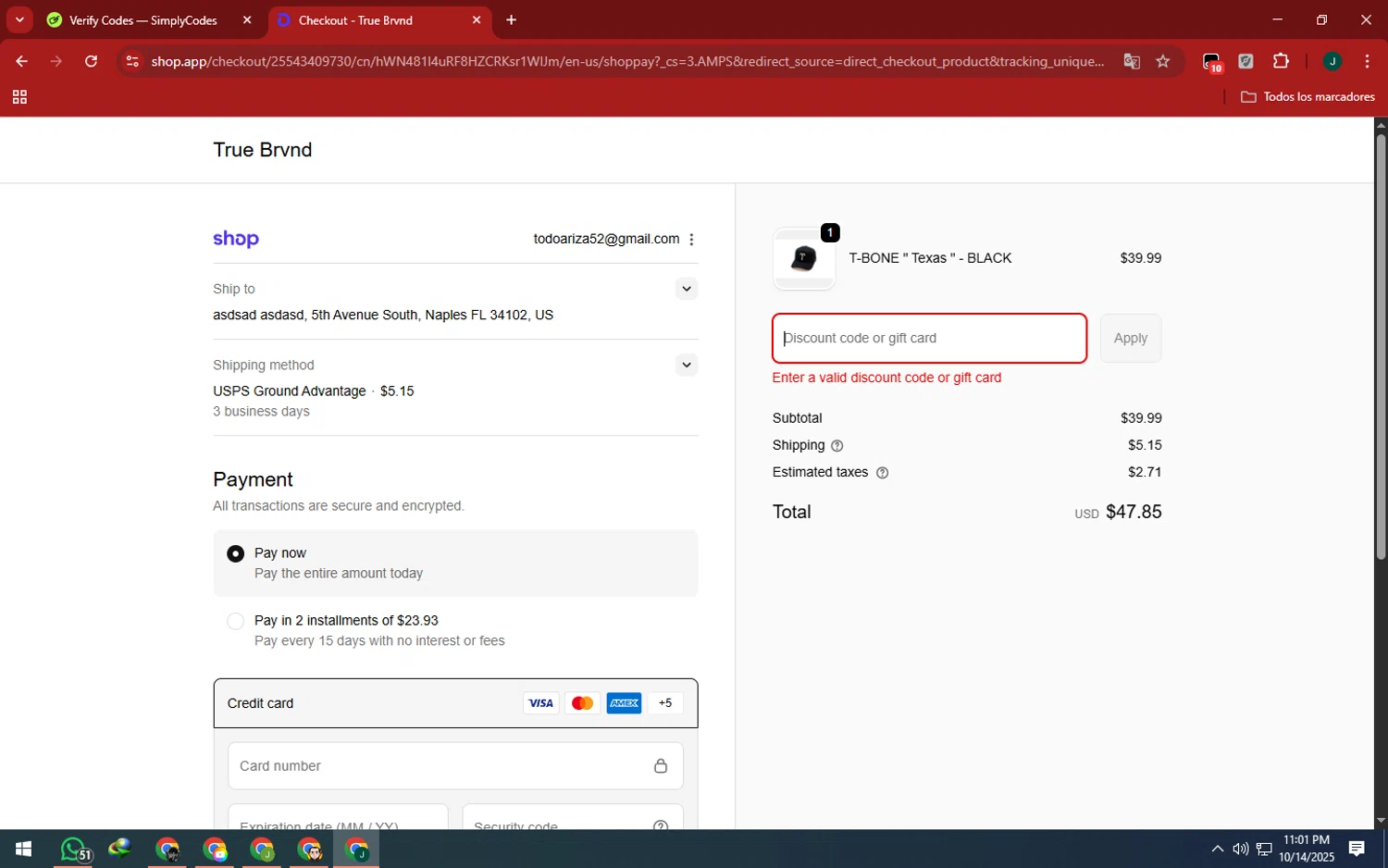
Task: Show the Shipping help tooltip icon
Action: click(837, 446)
